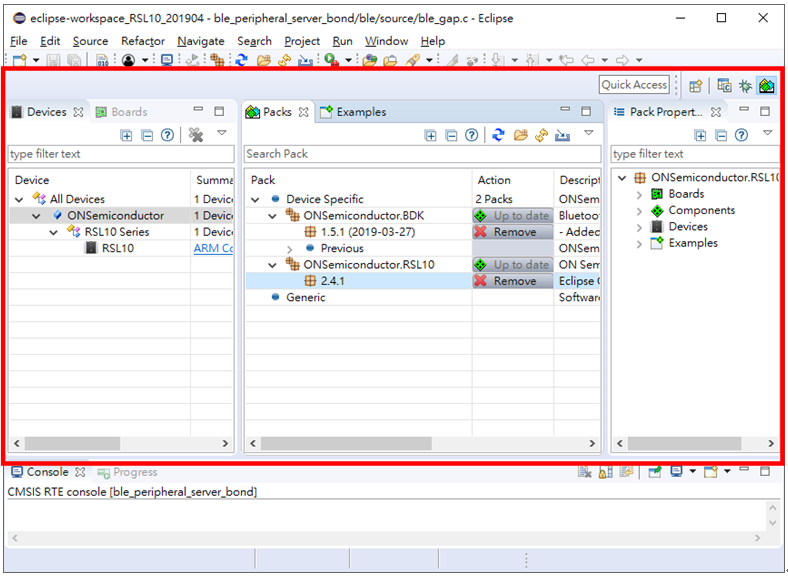Expand the Previous versions node
The width and height of the screenshot is (788, 576).
pyautogui.click(x=290, y=249)
